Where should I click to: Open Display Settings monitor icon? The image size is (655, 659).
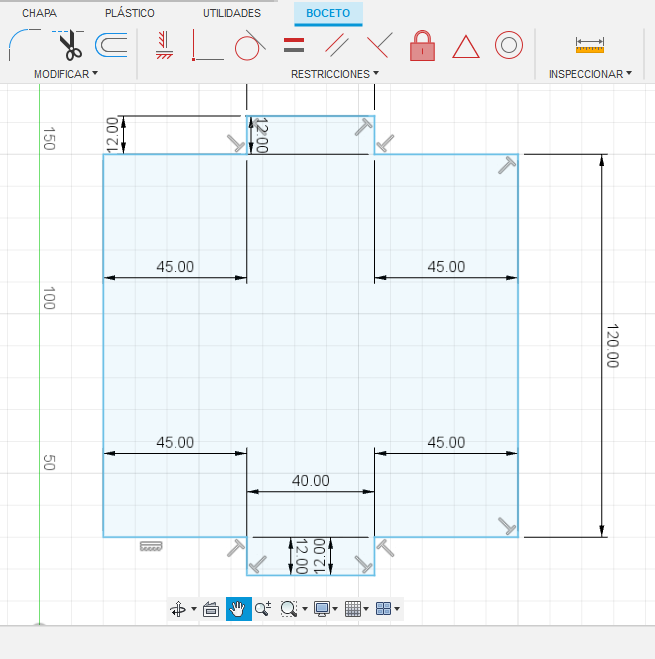point(322,609)
